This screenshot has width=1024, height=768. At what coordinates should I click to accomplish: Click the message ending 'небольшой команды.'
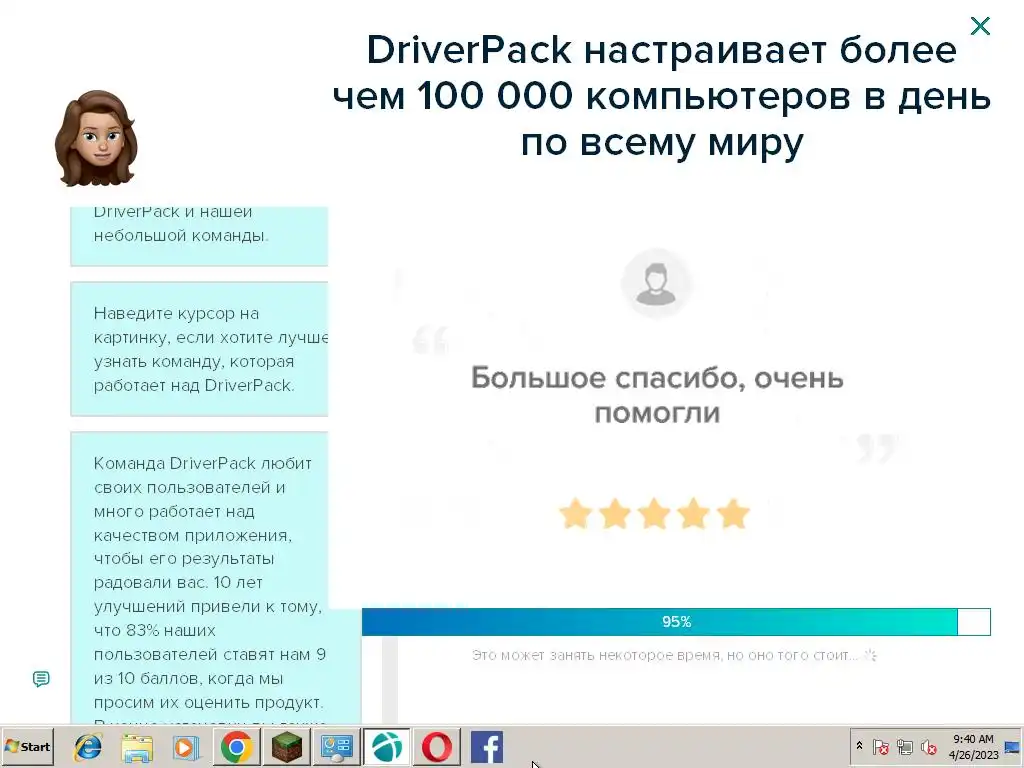[199, 236]
